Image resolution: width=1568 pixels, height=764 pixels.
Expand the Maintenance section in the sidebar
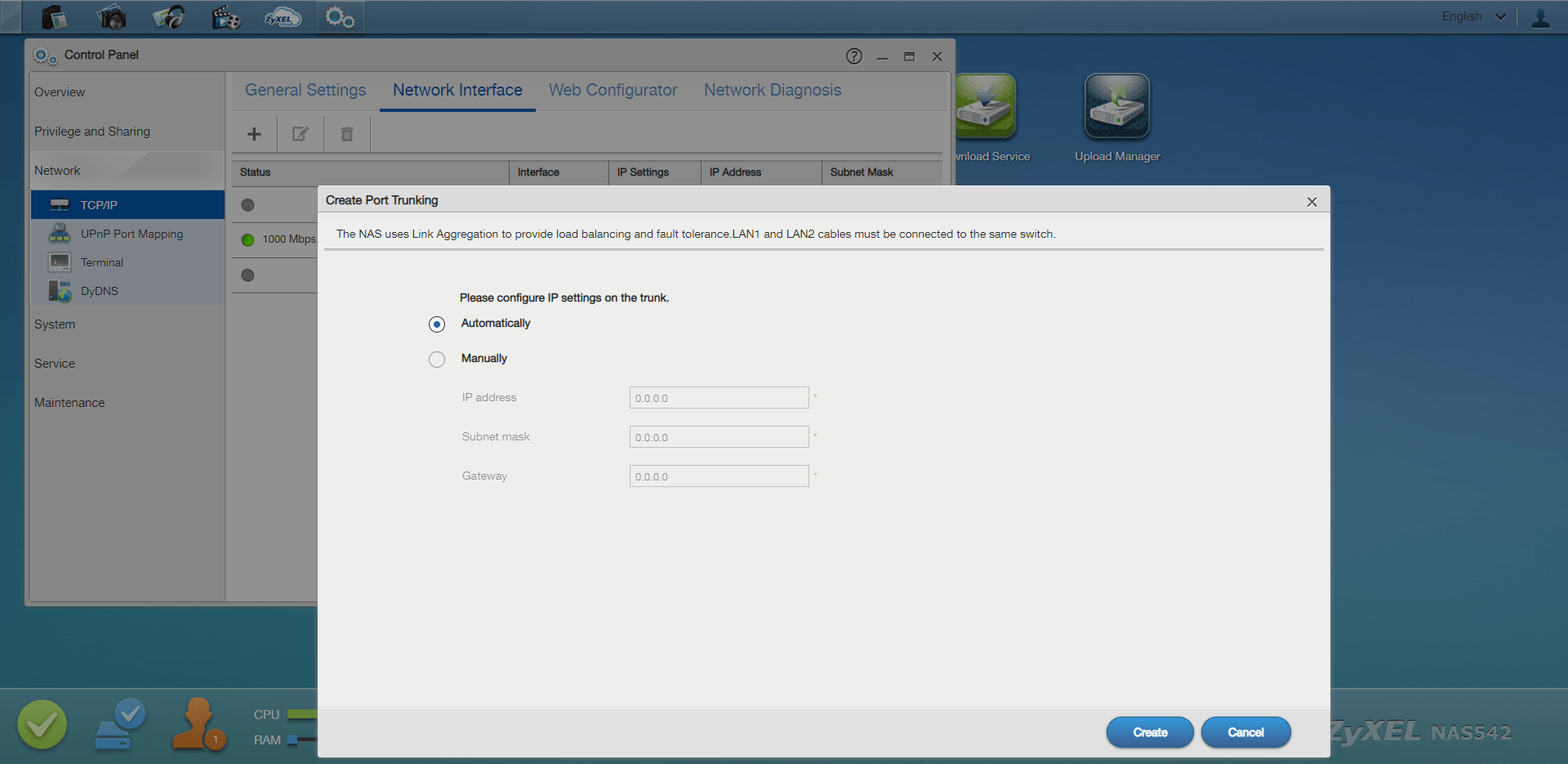click(x=69, y=402)
